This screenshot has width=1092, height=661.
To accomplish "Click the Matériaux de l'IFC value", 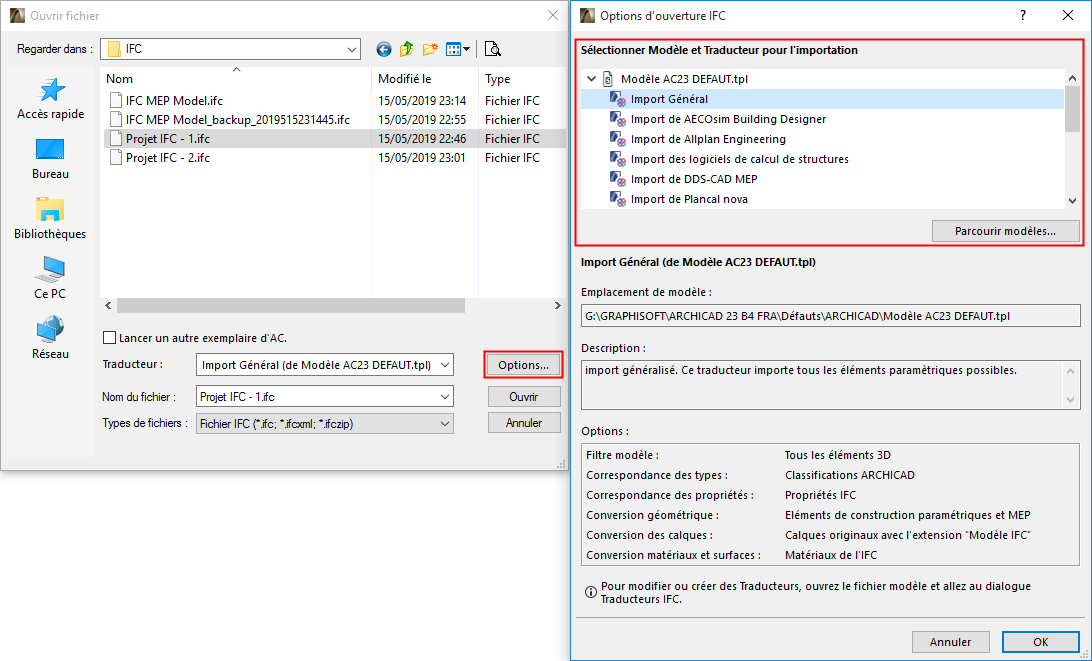I will (831, 555).
